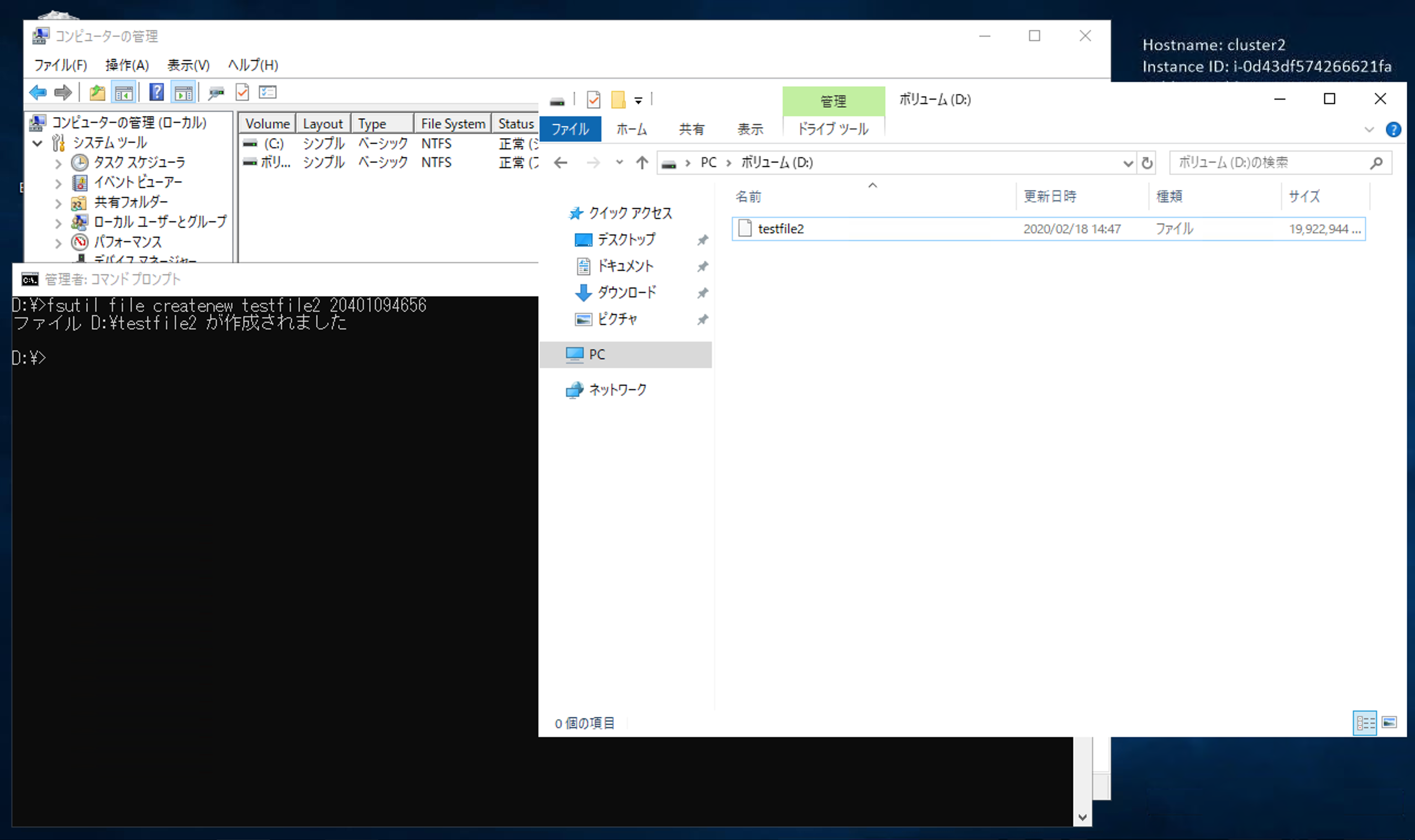Click the command prompt scrollbar down arrow
The height and width of the screenshot is (840, 1415).
(x=1082, y=817)
